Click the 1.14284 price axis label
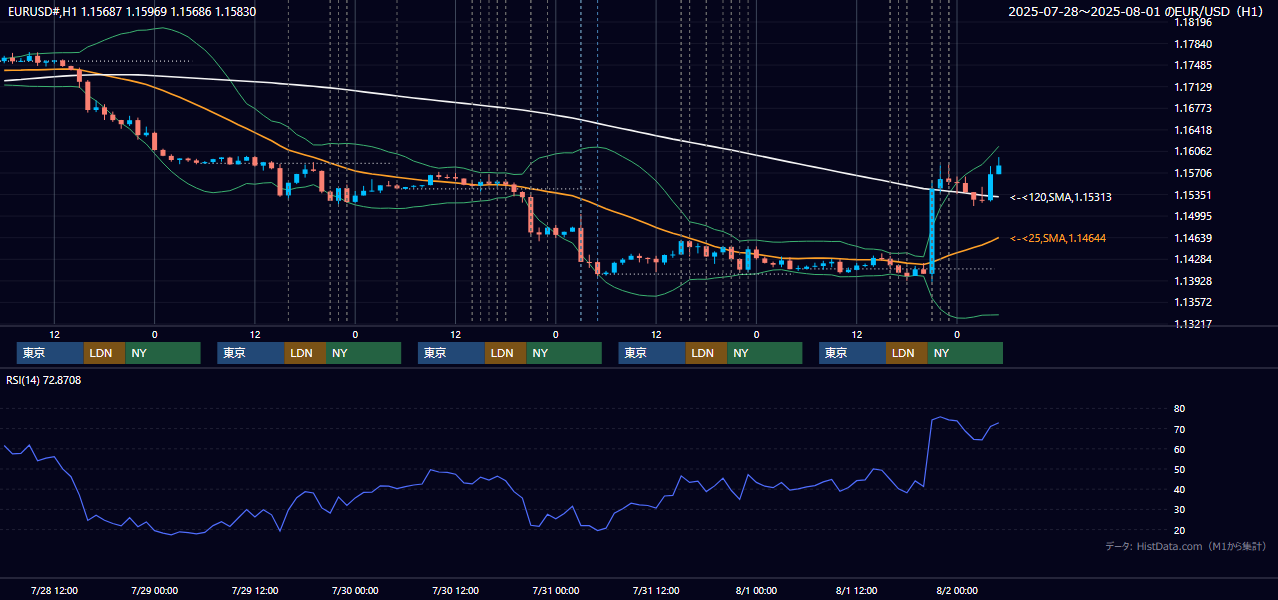The height and width of the screenshot is (600, 1278). pos(1192,259)
